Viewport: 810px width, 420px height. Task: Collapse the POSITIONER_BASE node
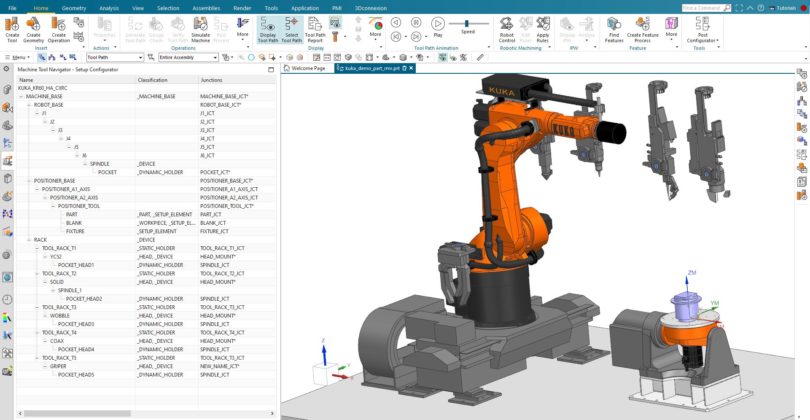[x=29, y=181]
